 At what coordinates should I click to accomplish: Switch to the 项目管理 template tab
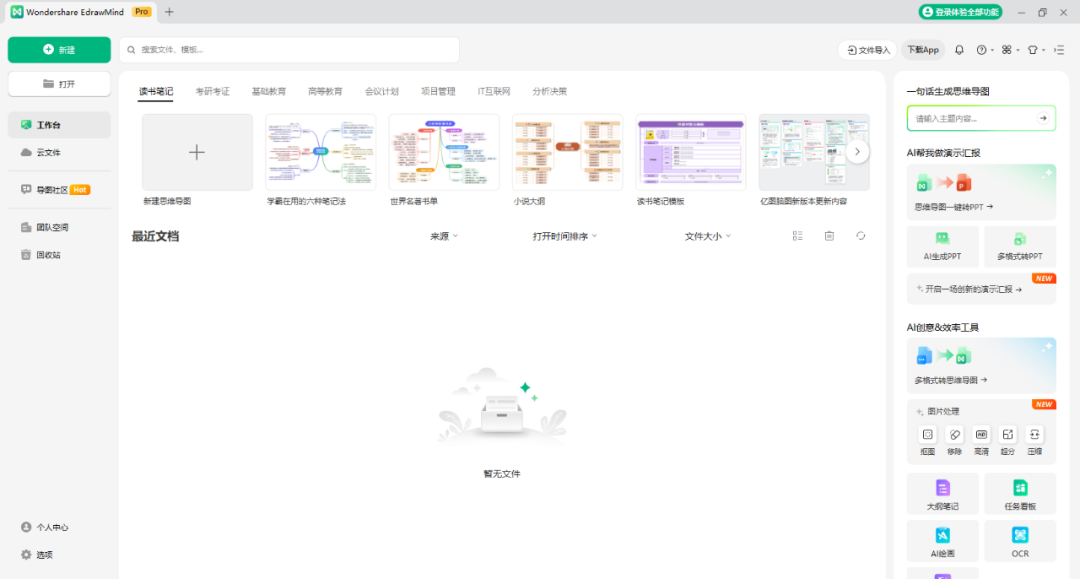(437, 91)
